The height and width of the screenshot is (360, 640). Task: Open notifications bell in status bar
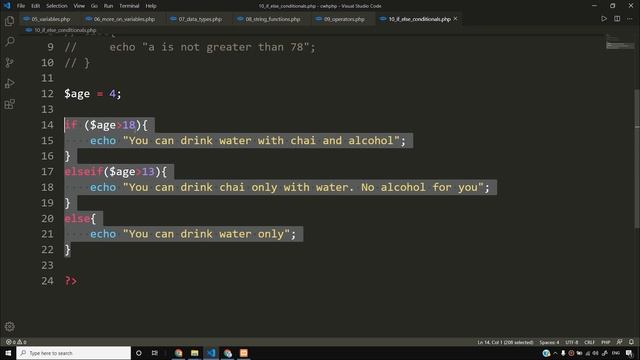[x=631, y=342]
